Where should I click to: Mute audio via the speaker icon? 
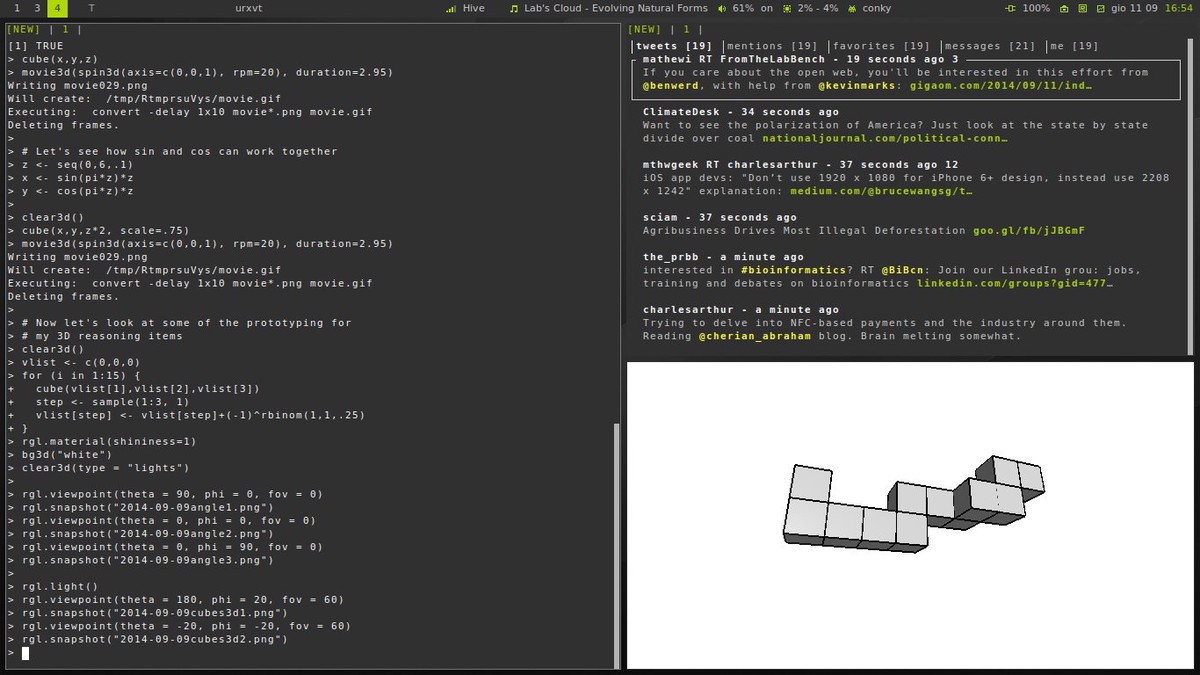723,8
